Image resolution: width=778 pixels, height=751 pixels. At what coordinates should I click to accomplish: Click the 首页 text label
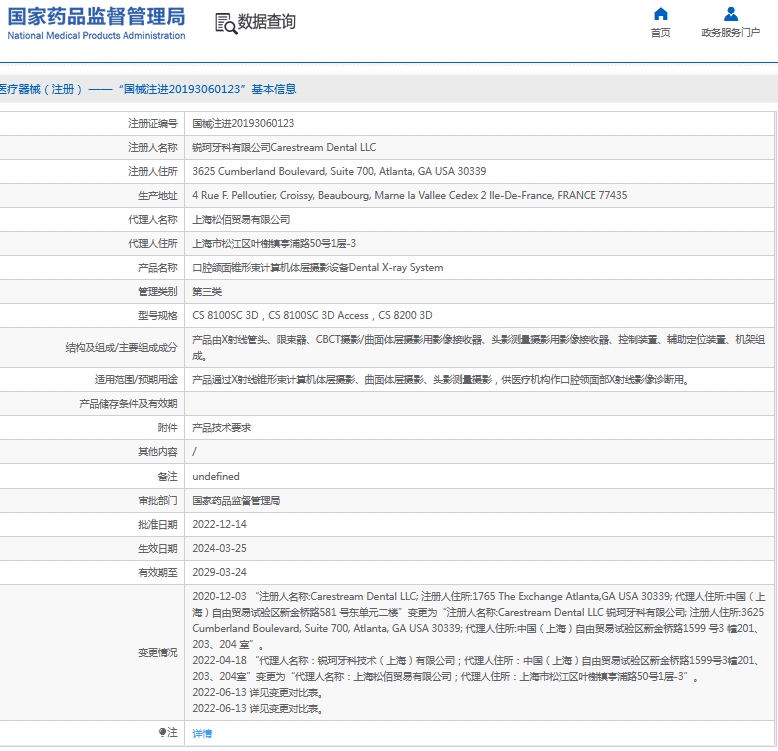[660, 33]
